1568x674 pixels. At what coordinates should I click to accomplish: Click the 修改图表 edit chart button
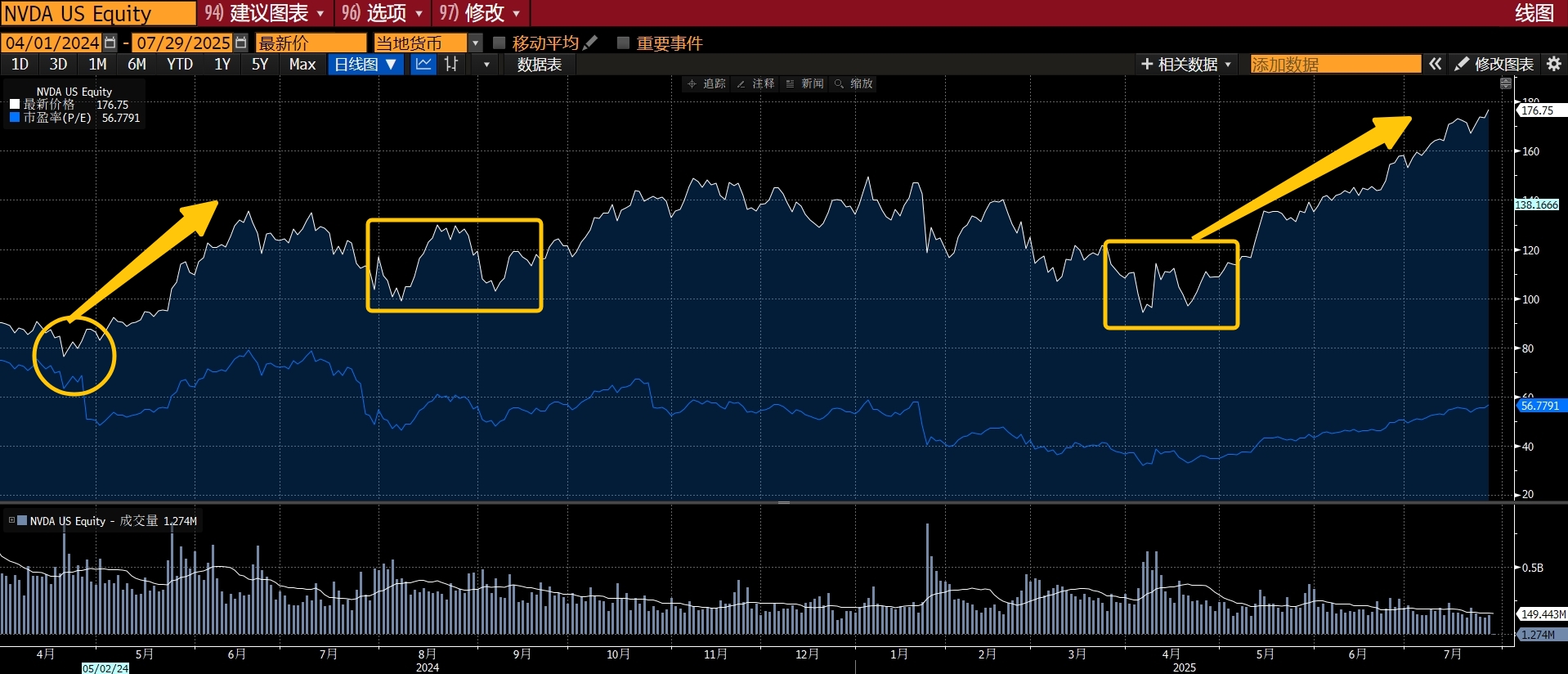(1494, 64)
